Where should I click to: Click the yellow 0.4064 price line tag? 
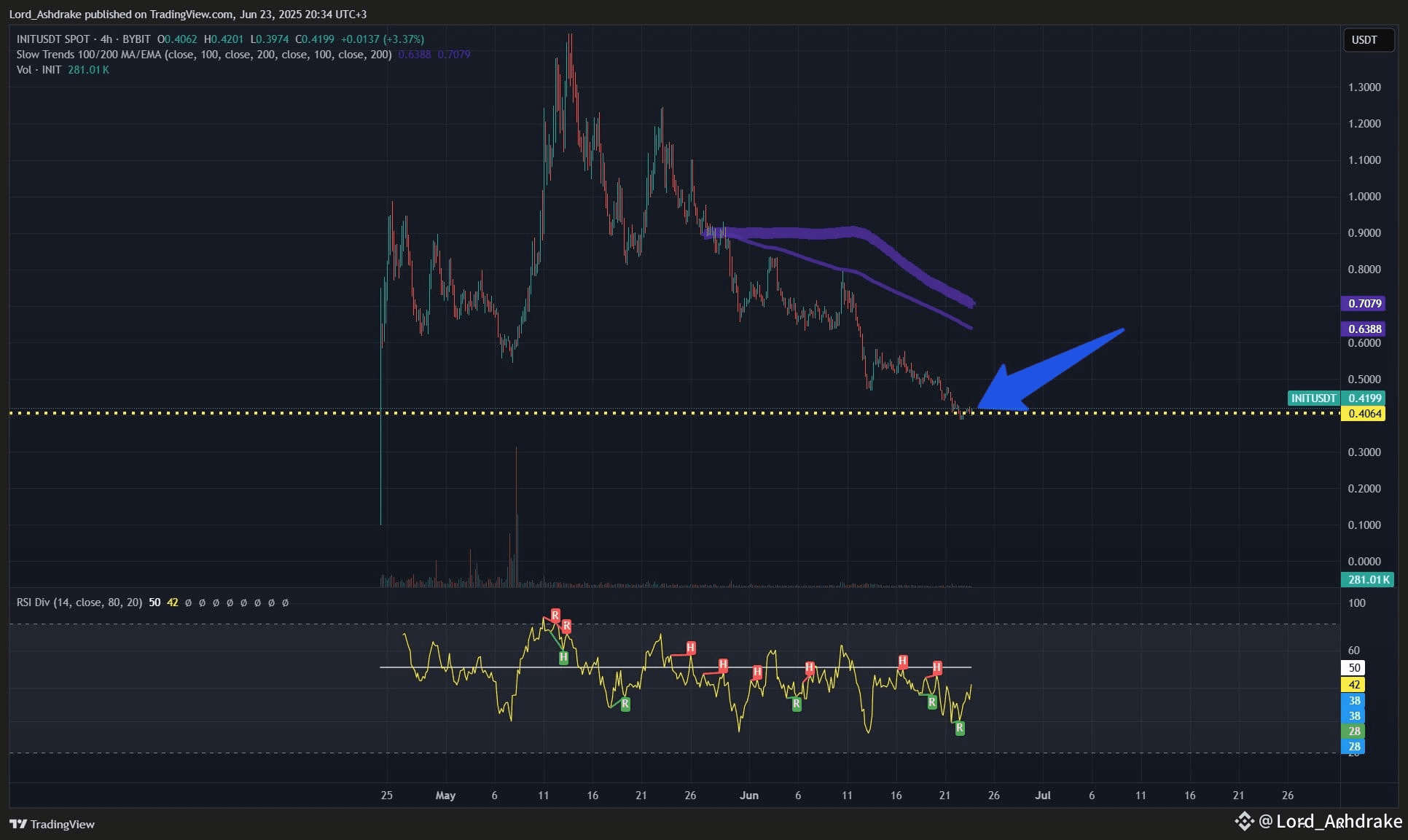coord(1364,413)
